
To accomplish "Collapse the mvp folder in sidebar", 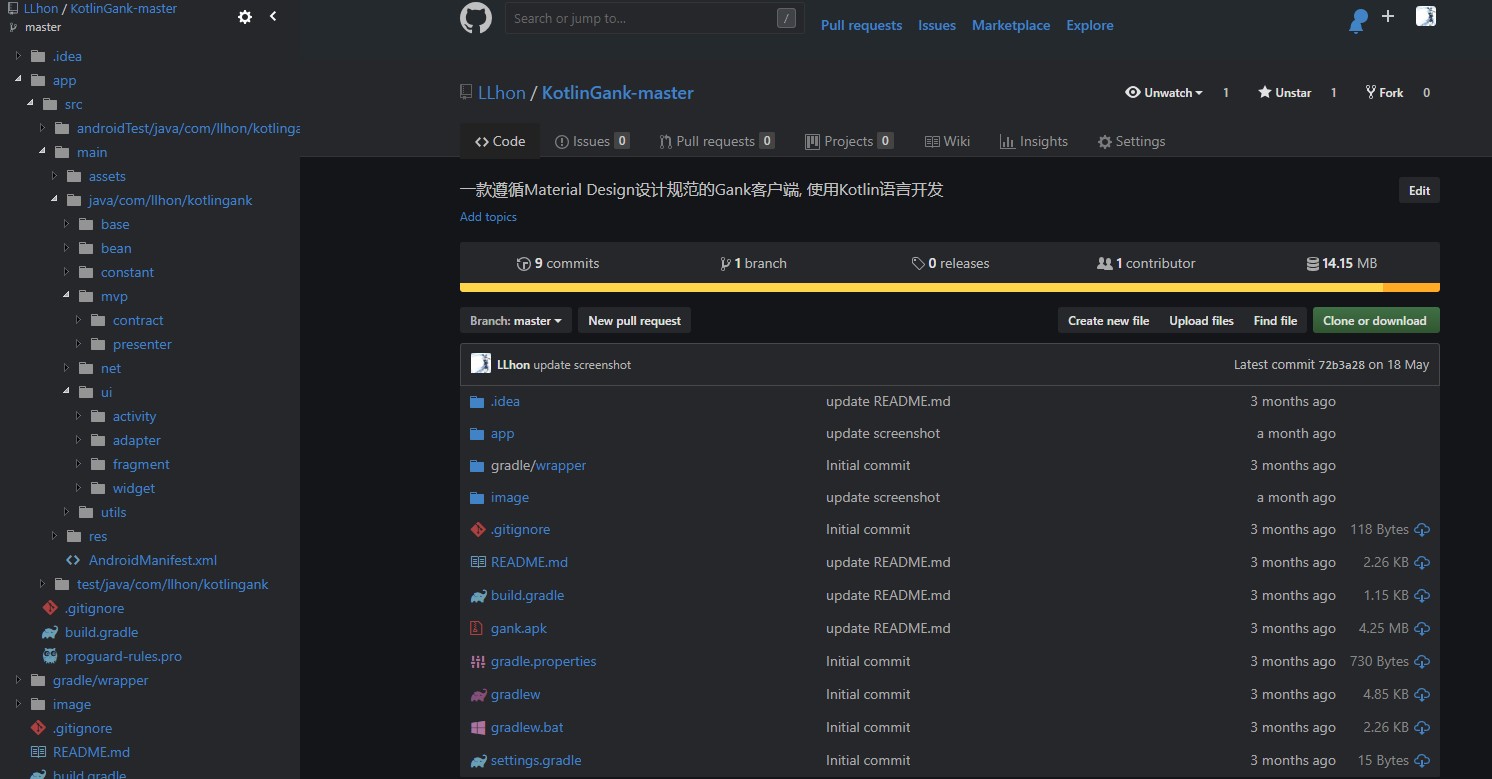I will click(x=66, y=296).
